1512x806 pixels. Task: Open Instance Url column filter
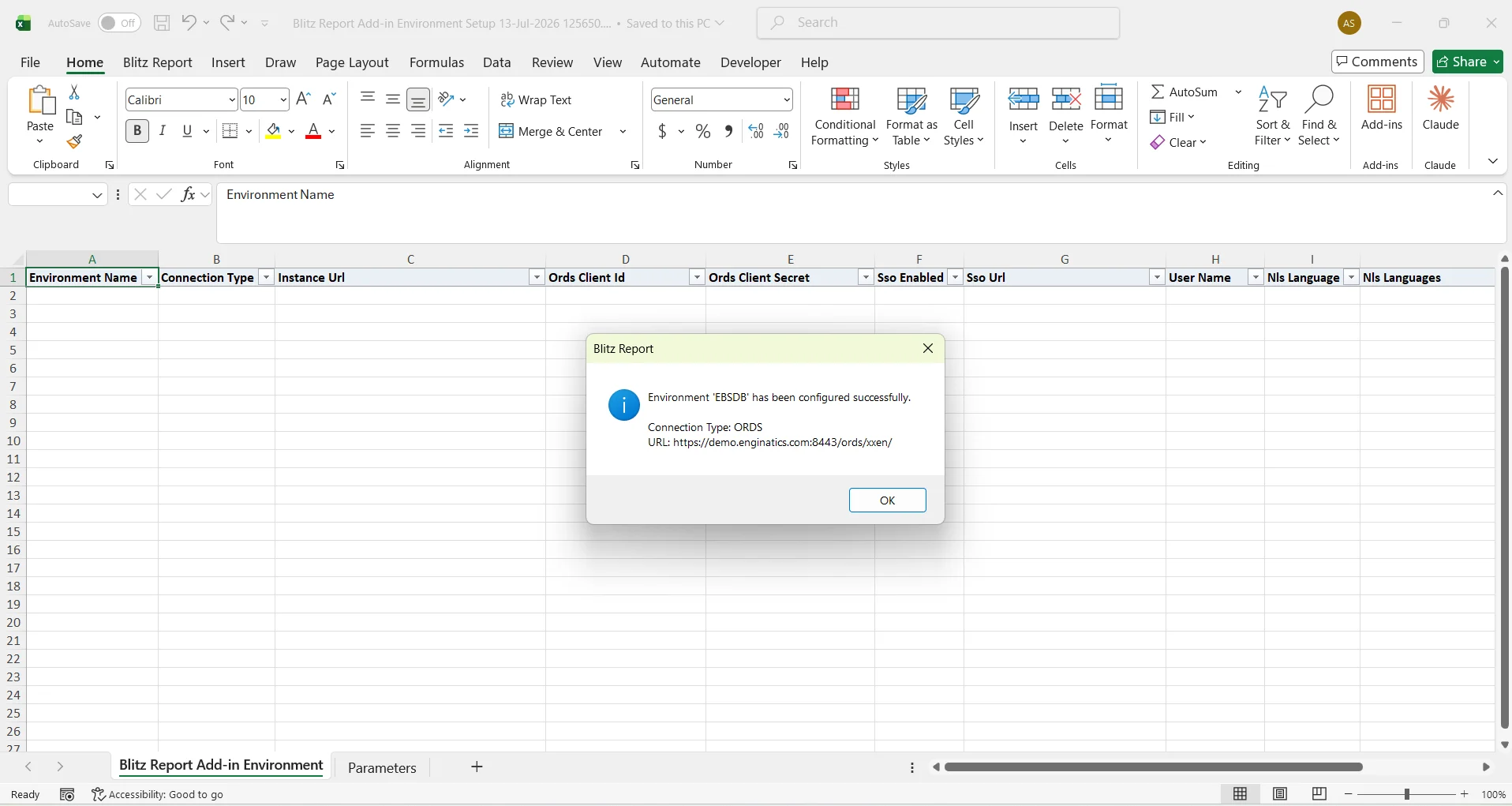point(537,278)
